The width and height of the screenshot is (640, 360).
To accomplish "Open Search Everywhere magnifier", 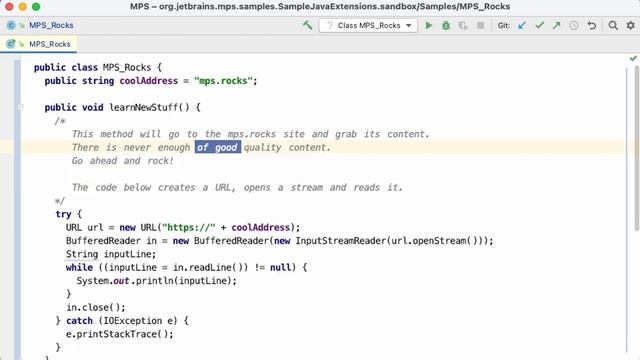I will click(613, 25).
